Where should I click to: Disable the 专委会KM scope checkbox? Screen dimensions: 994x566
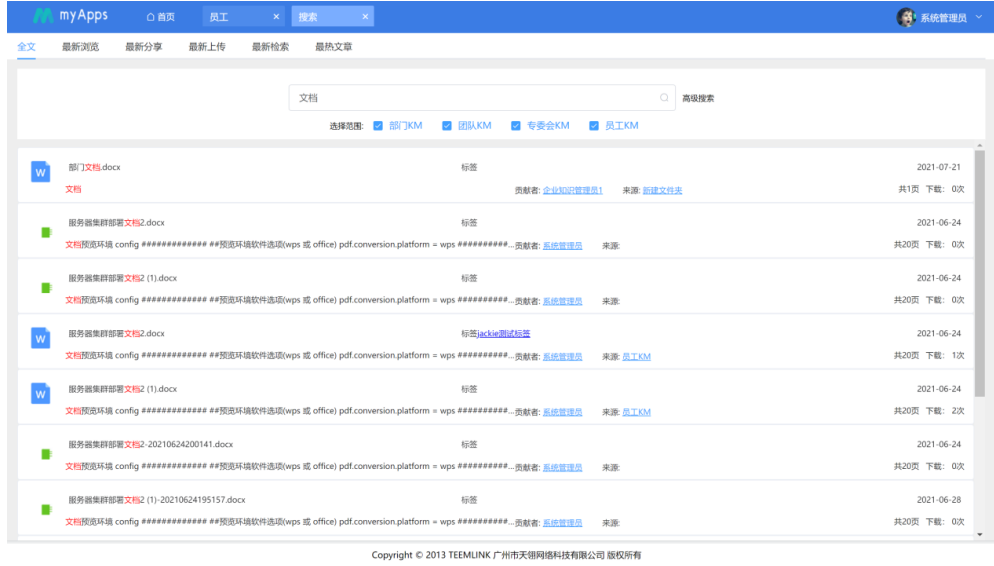(516, 126)
